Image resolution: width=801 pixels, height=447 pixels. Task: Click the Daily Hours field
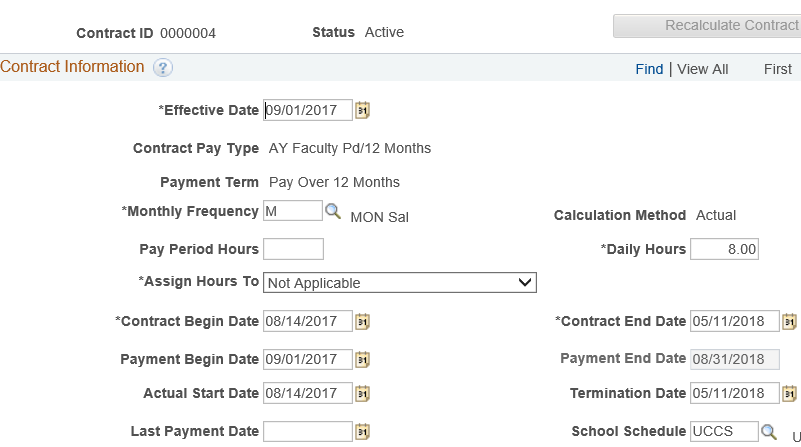[724, 249]
